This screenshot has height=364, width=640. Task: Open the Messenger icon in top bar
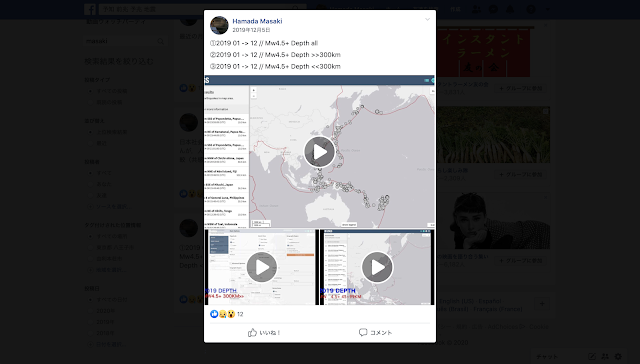[493, 9]
